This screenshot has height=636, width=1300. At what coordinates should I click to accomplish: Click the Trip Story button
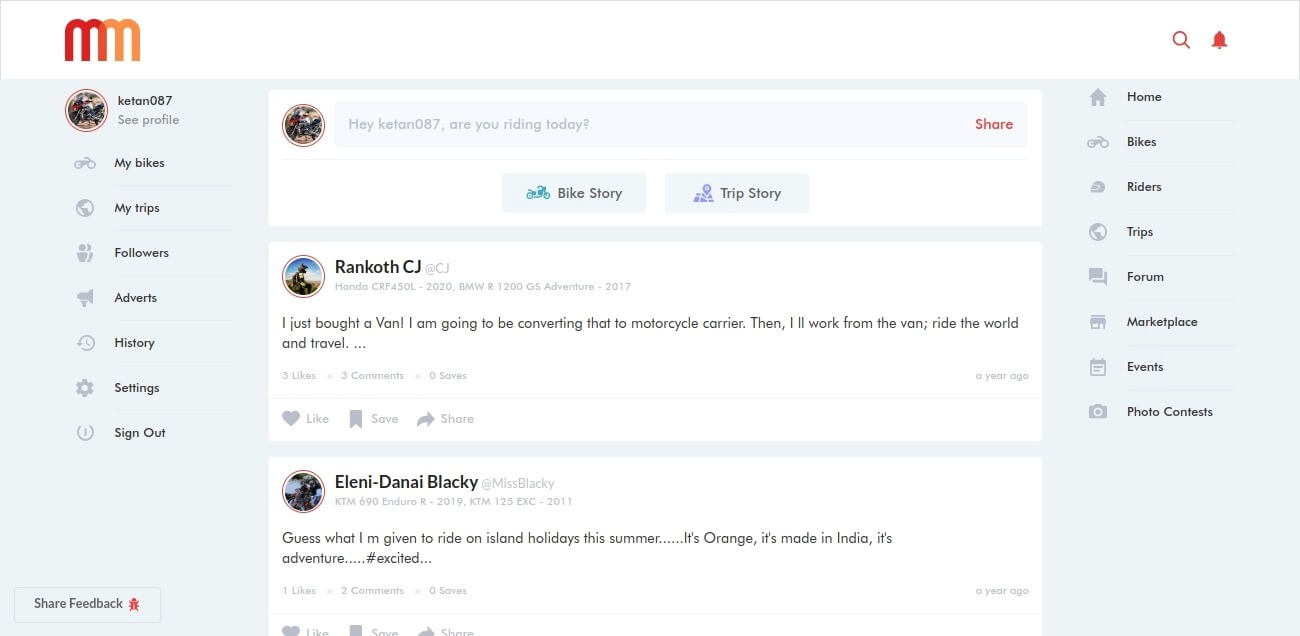click(737, 193)
